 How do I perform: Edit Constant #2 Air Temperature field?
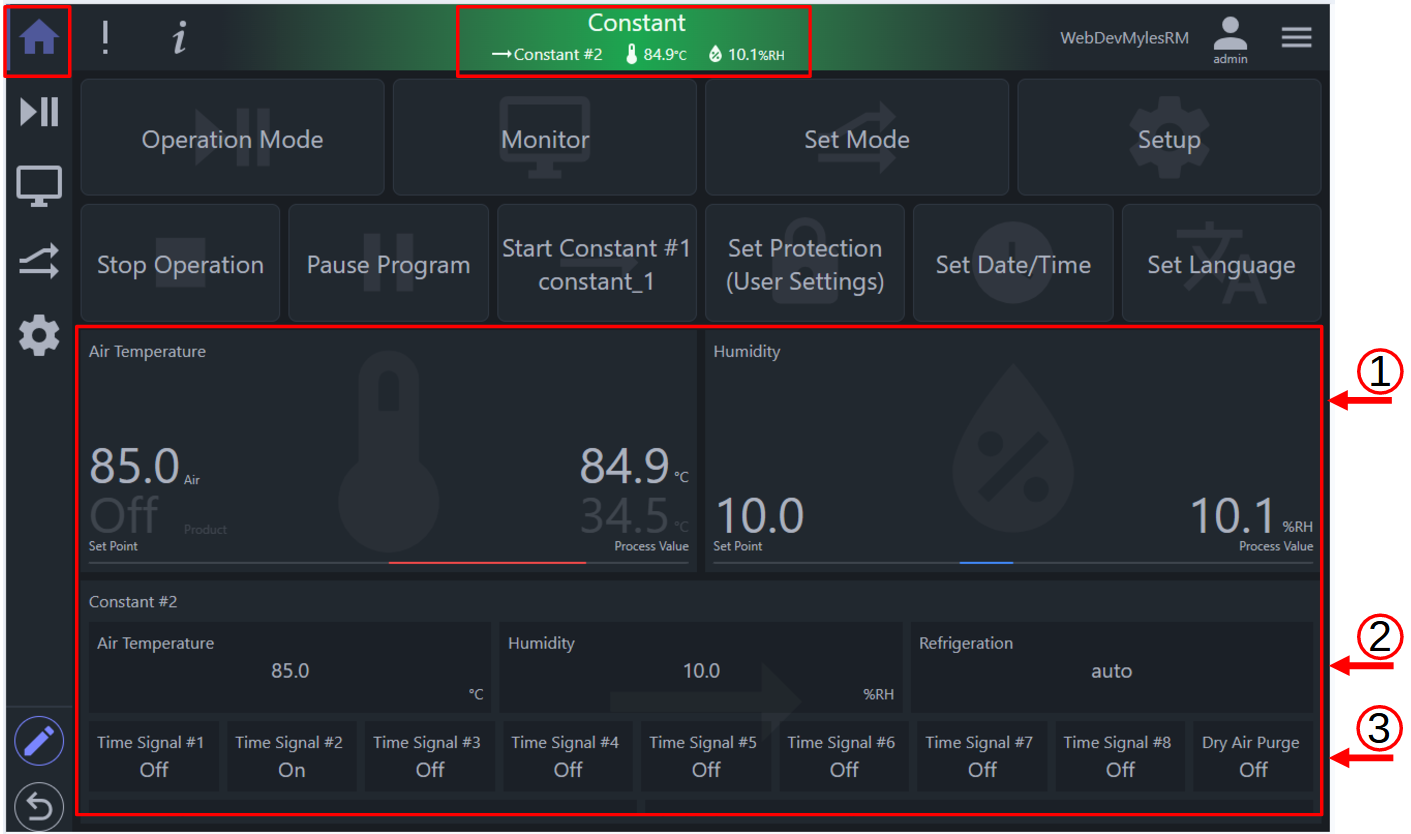[x=290, y=667]
